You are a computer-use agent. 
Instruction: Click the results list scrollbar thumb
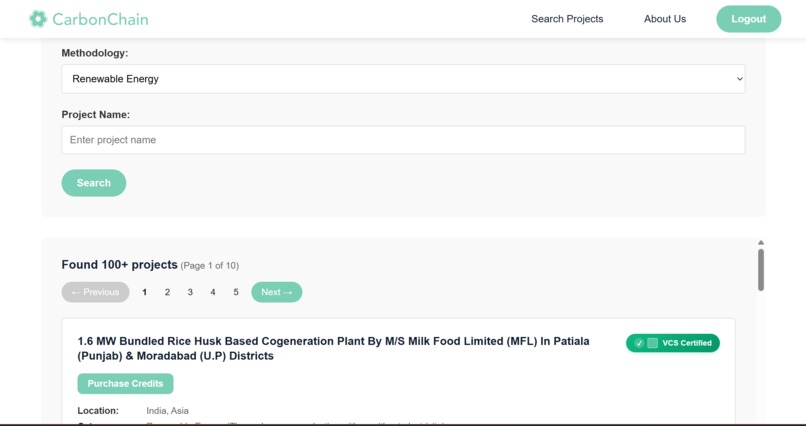pyautogui.click(x=761, y=270)
